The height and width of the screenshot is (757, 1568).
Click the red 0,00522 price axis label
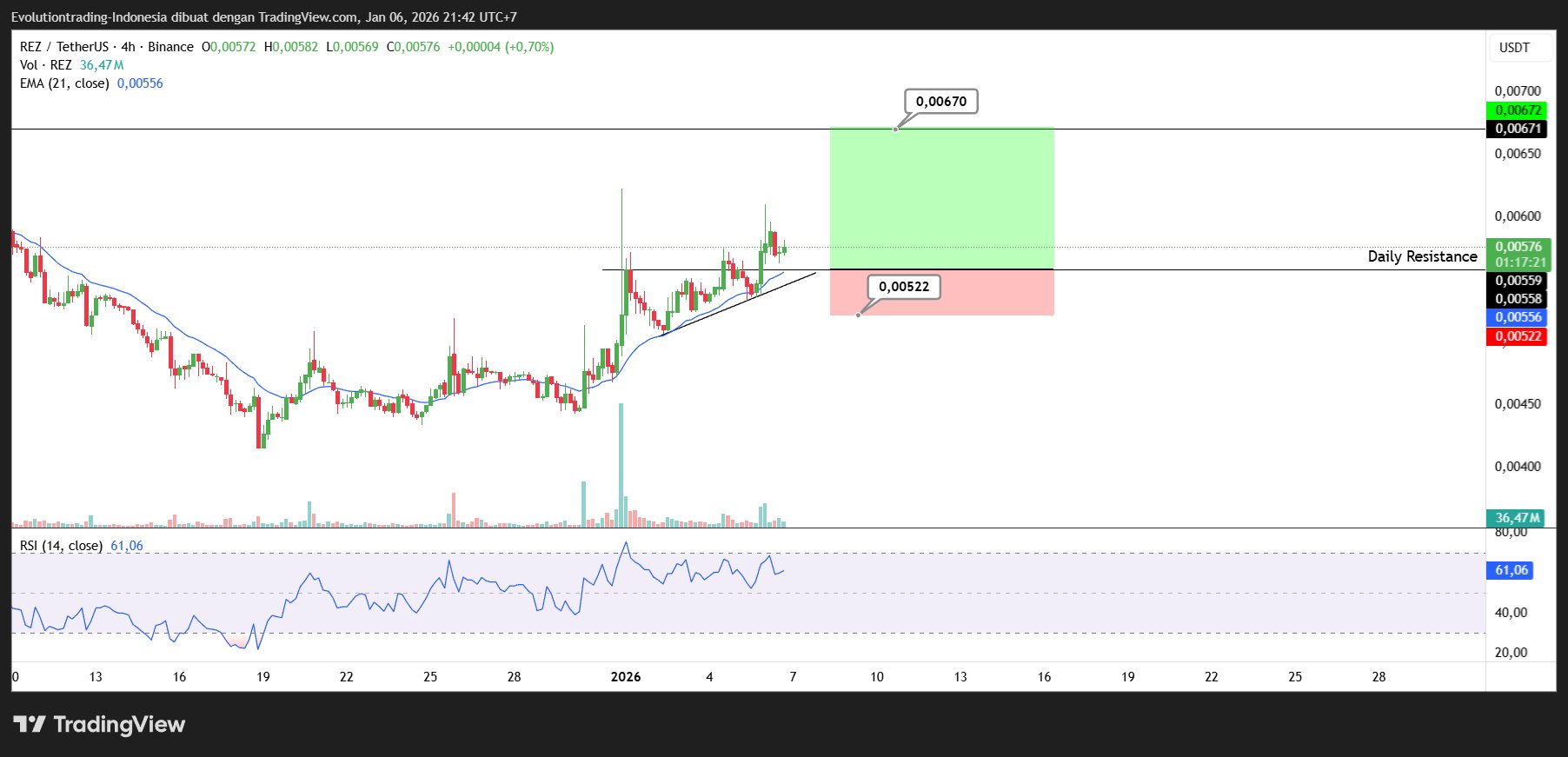coord(1518,336)
